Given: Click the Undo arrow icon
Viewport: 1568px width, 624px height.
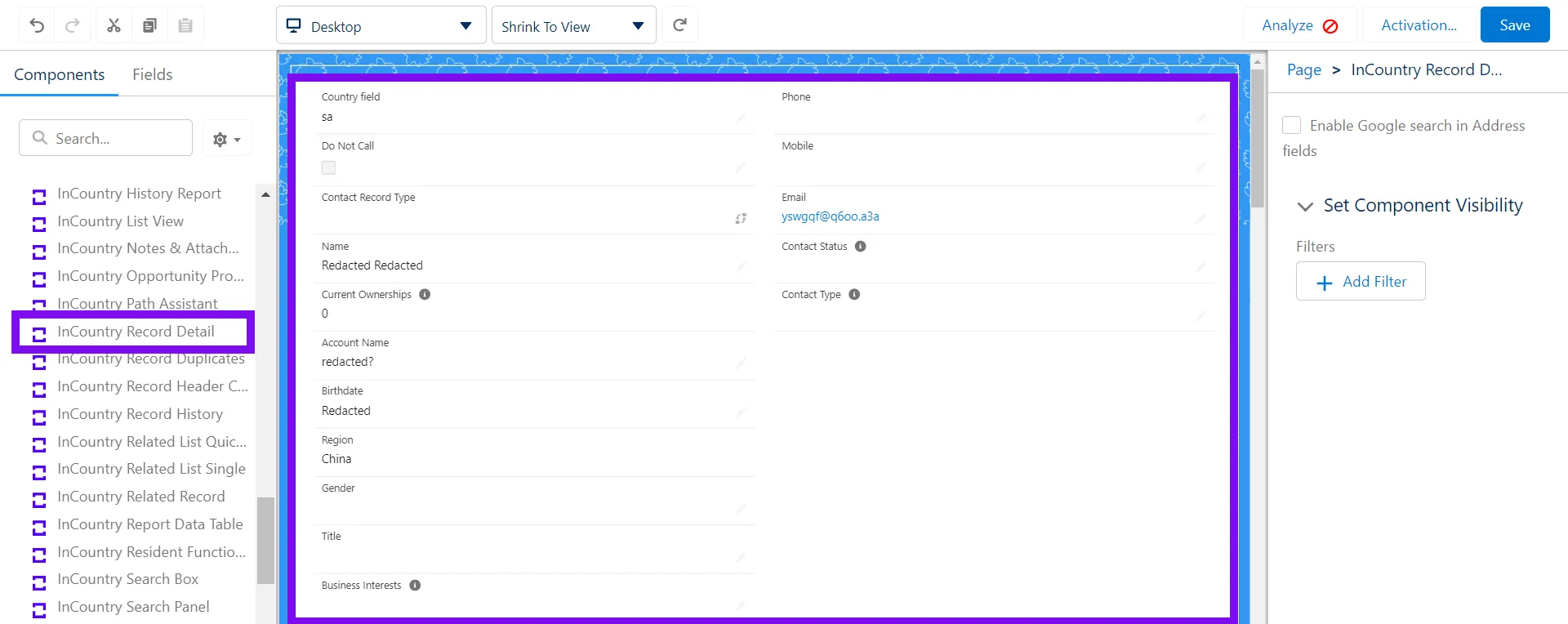Looking at the screenshot, I should pos(37,25).
